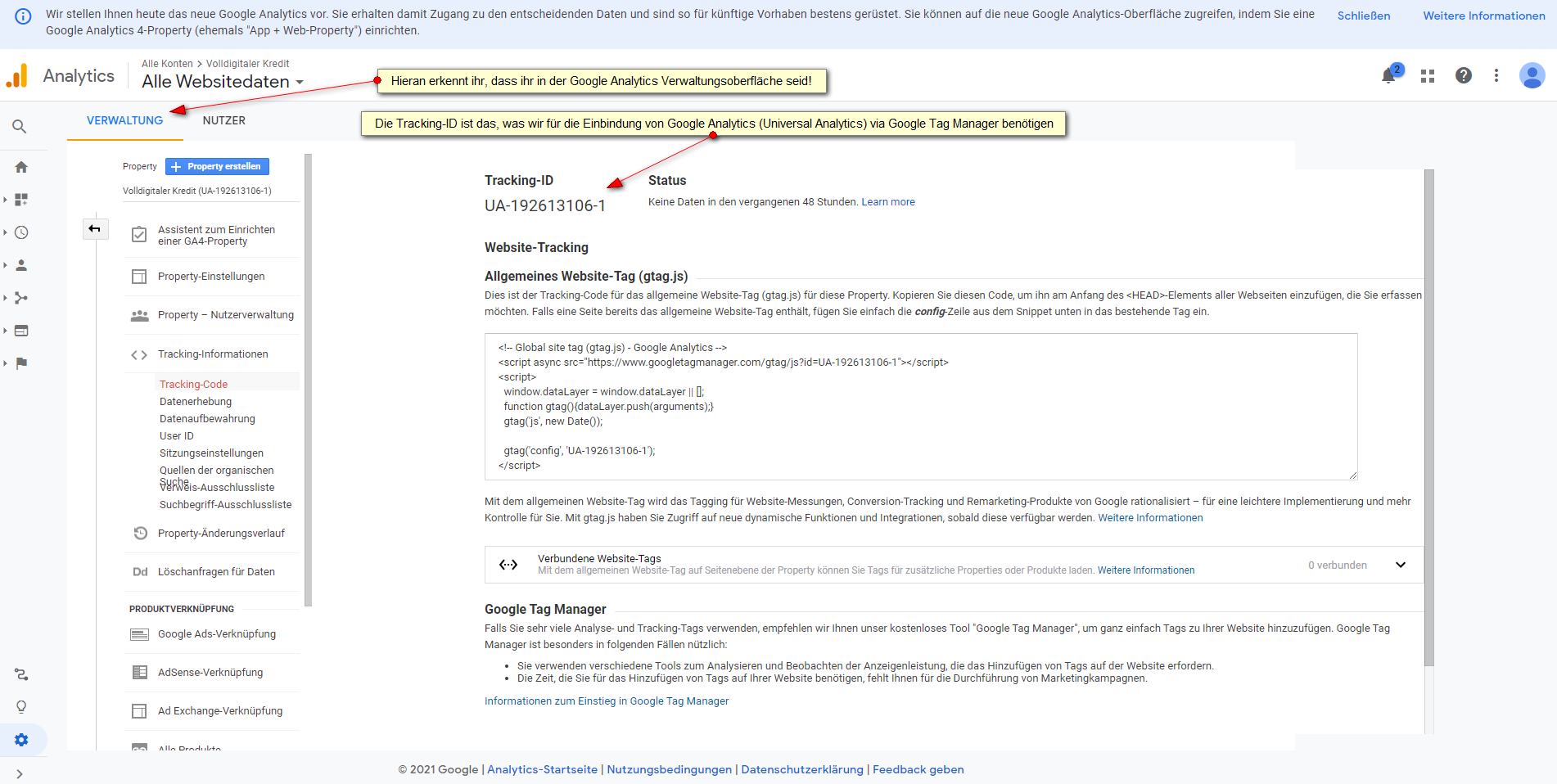Open the Customization dashboards icon
Screen dimensions: 1557x784
pos(21,200)
